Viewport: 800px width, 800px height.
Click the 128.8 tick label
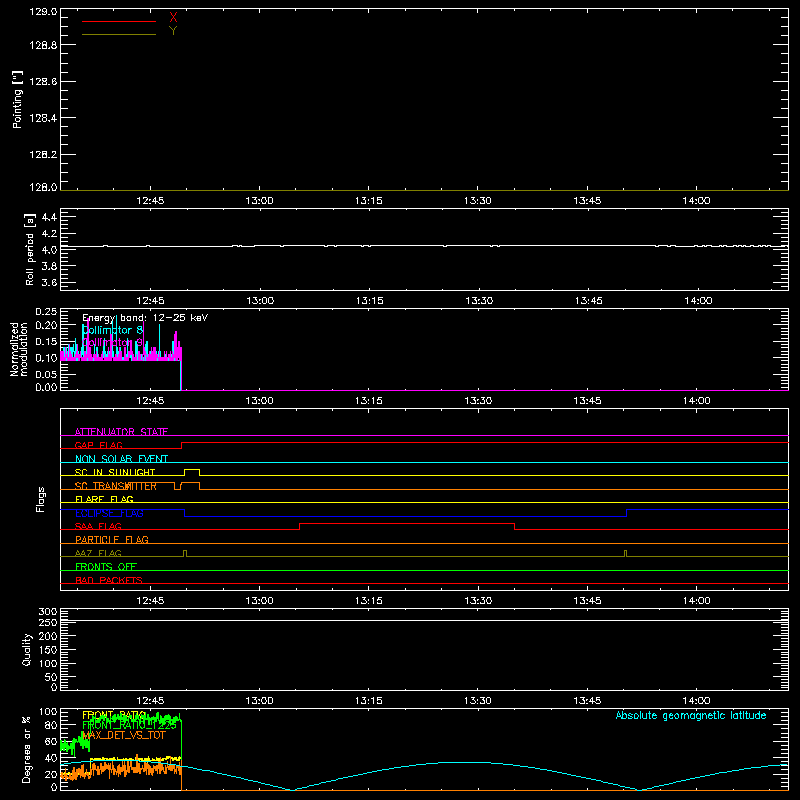pyautogui.click(x=43, y=45)
